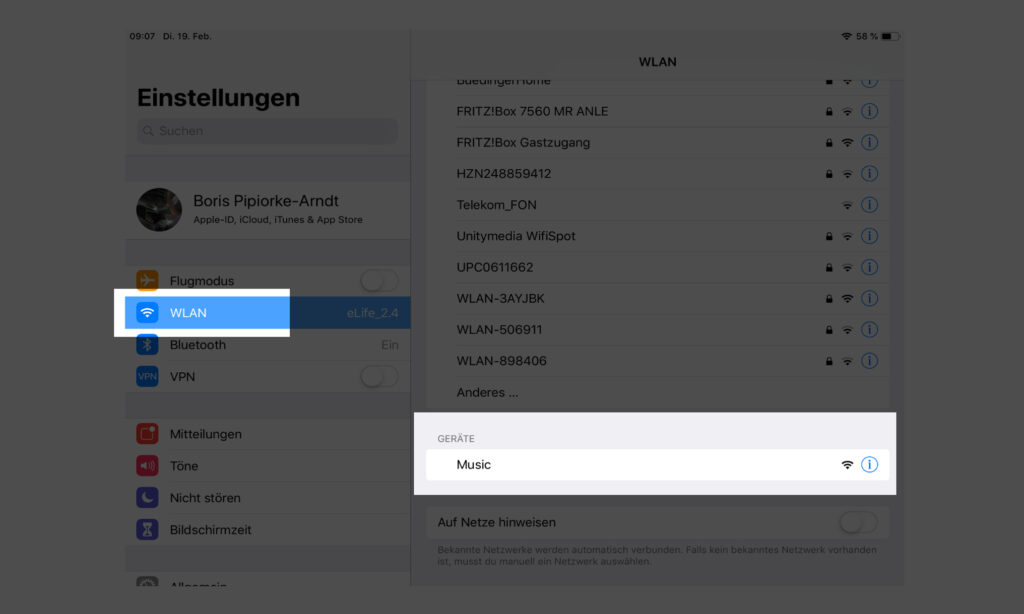Choose Anderes ... network option

(x=658, y=393)
